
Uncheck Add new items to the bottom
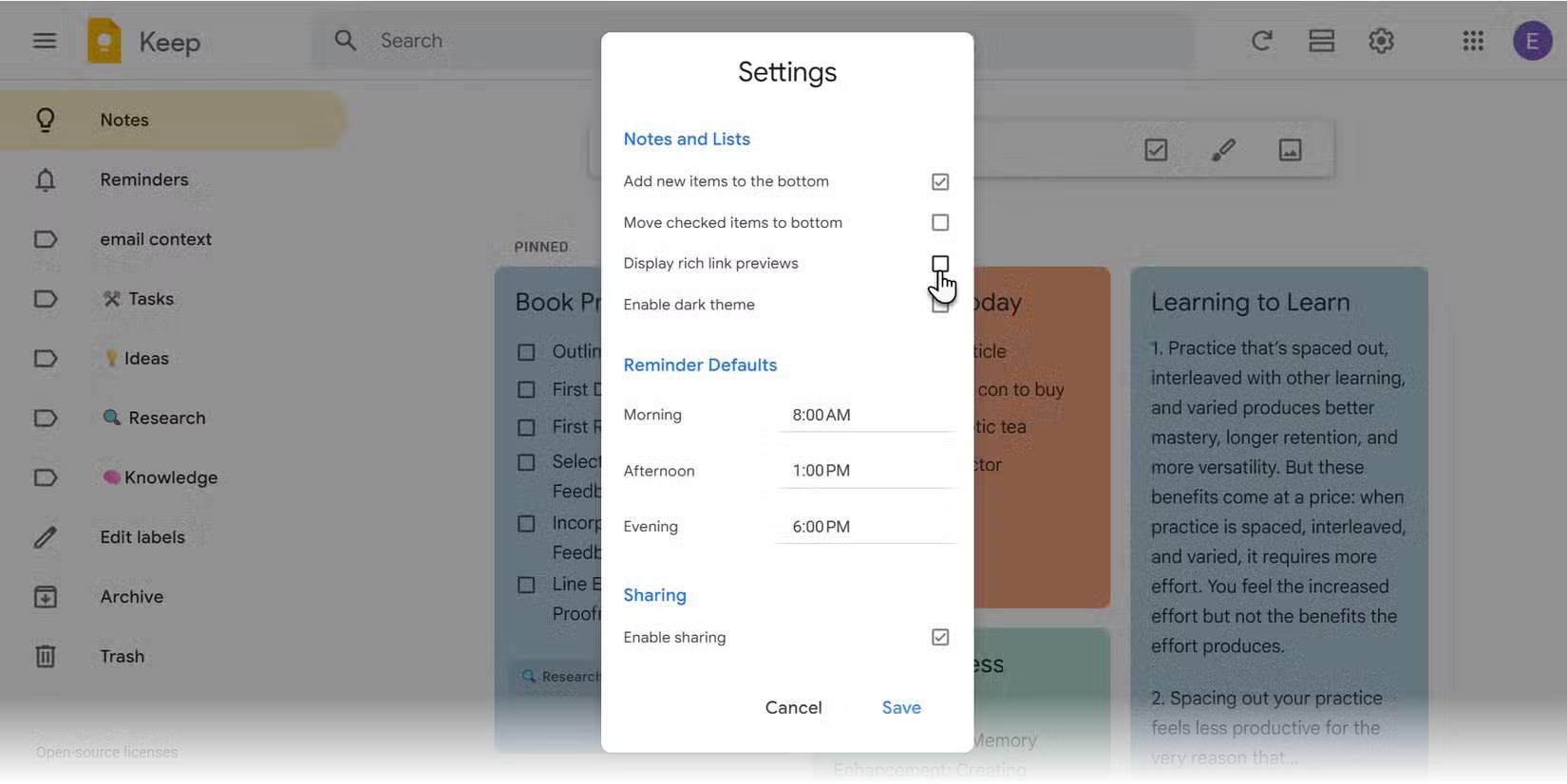point(940,181)
